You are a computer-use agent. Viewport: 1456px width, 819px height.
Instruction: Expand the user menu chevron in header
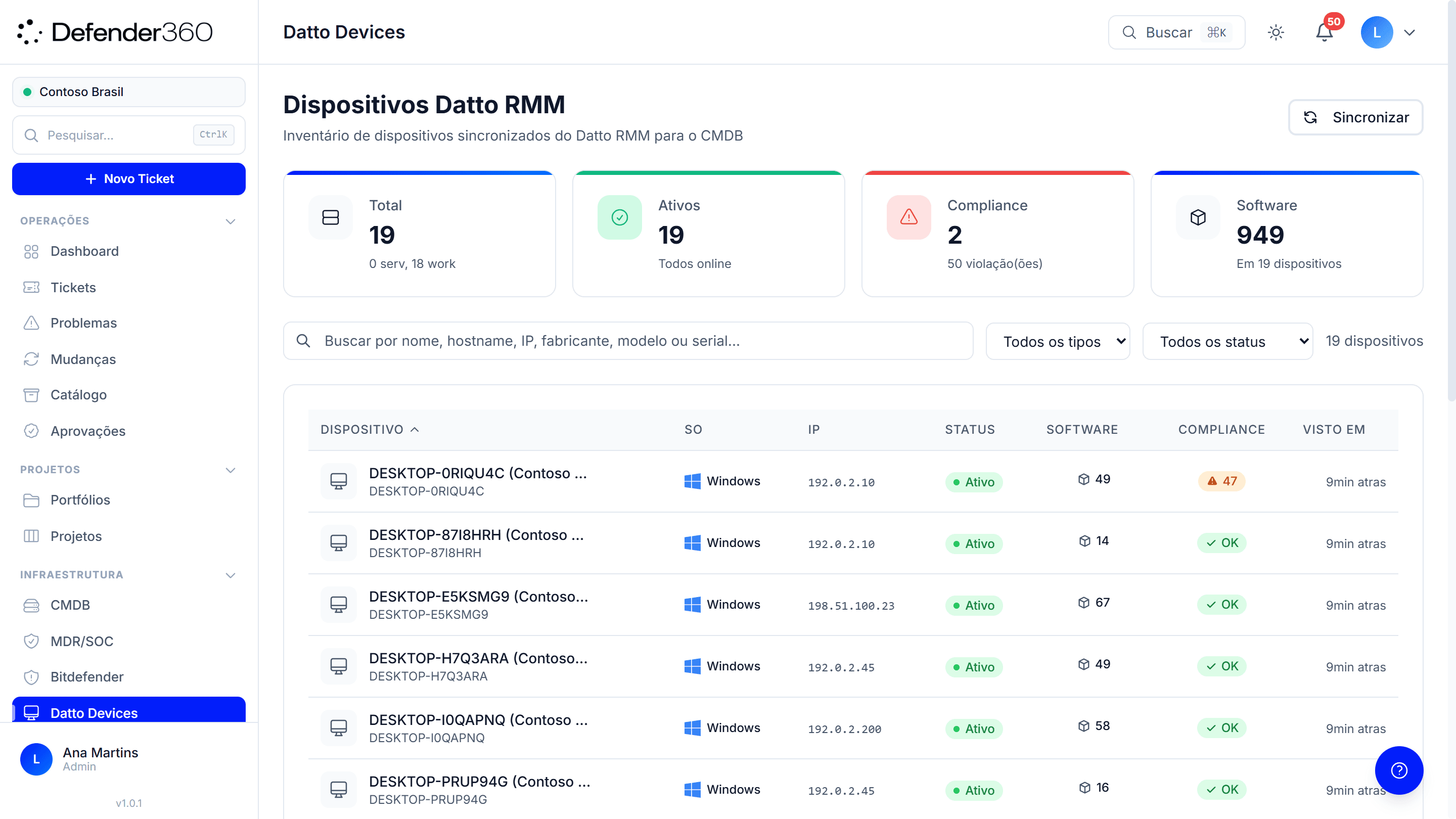click(x=1409, y=33)
